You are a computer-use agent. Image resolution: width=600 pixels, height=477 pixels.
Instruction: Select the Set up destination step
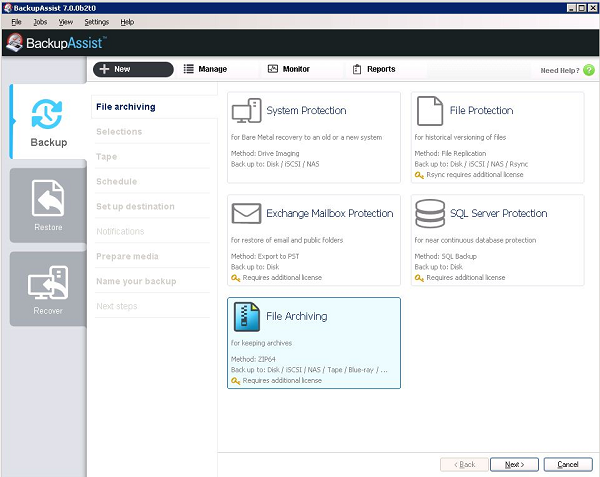(152, 206)
